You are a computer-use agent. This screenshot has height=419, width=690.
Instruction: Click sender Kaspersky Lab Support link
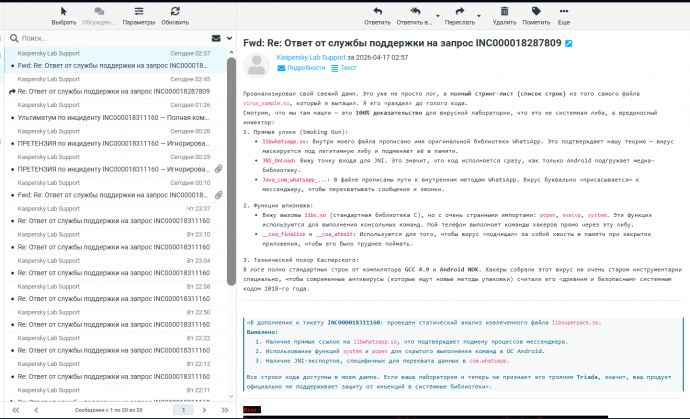click(310, 58)
